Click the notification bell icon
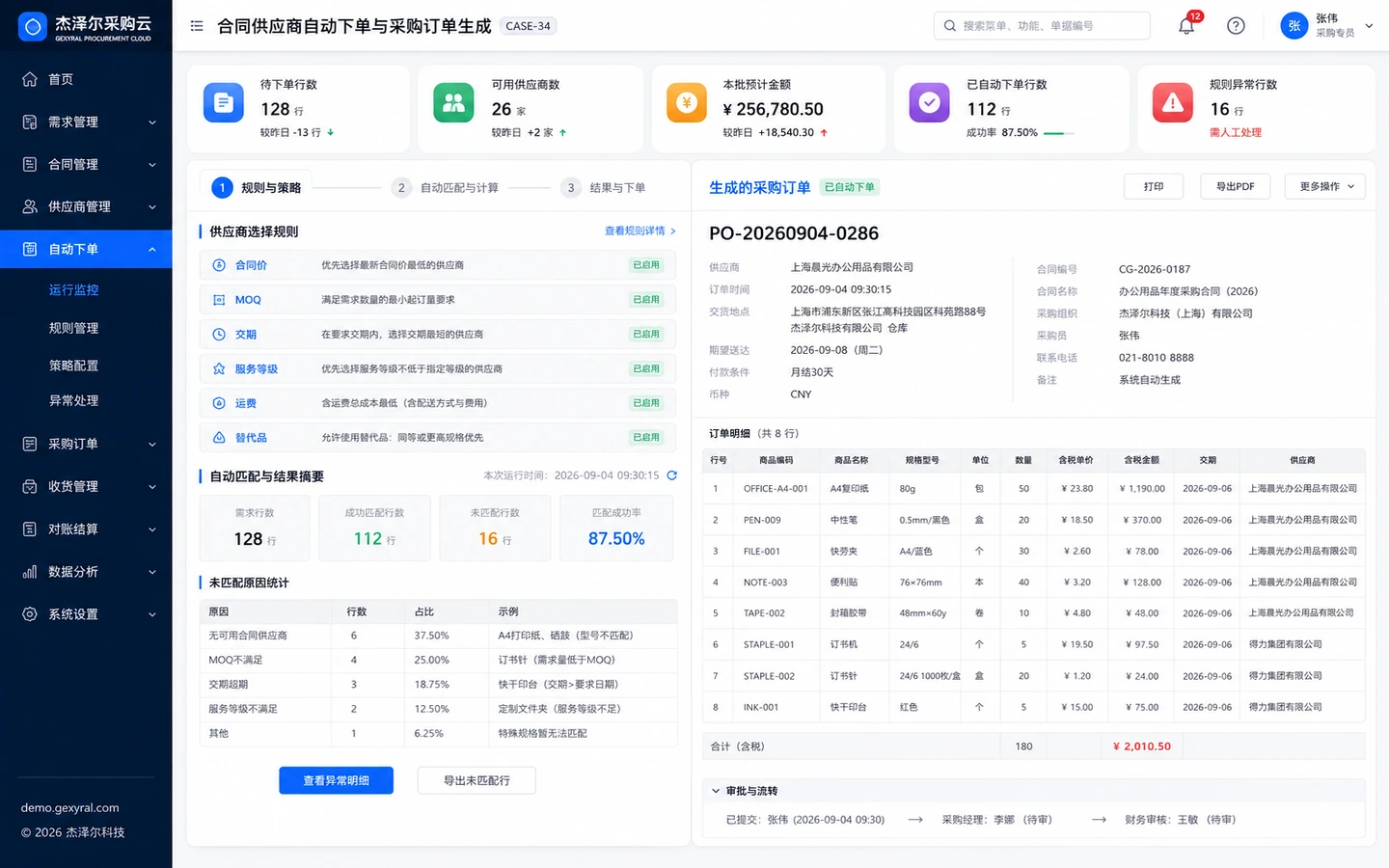This screenshot has height=868, width=1389. (1186, 26)
